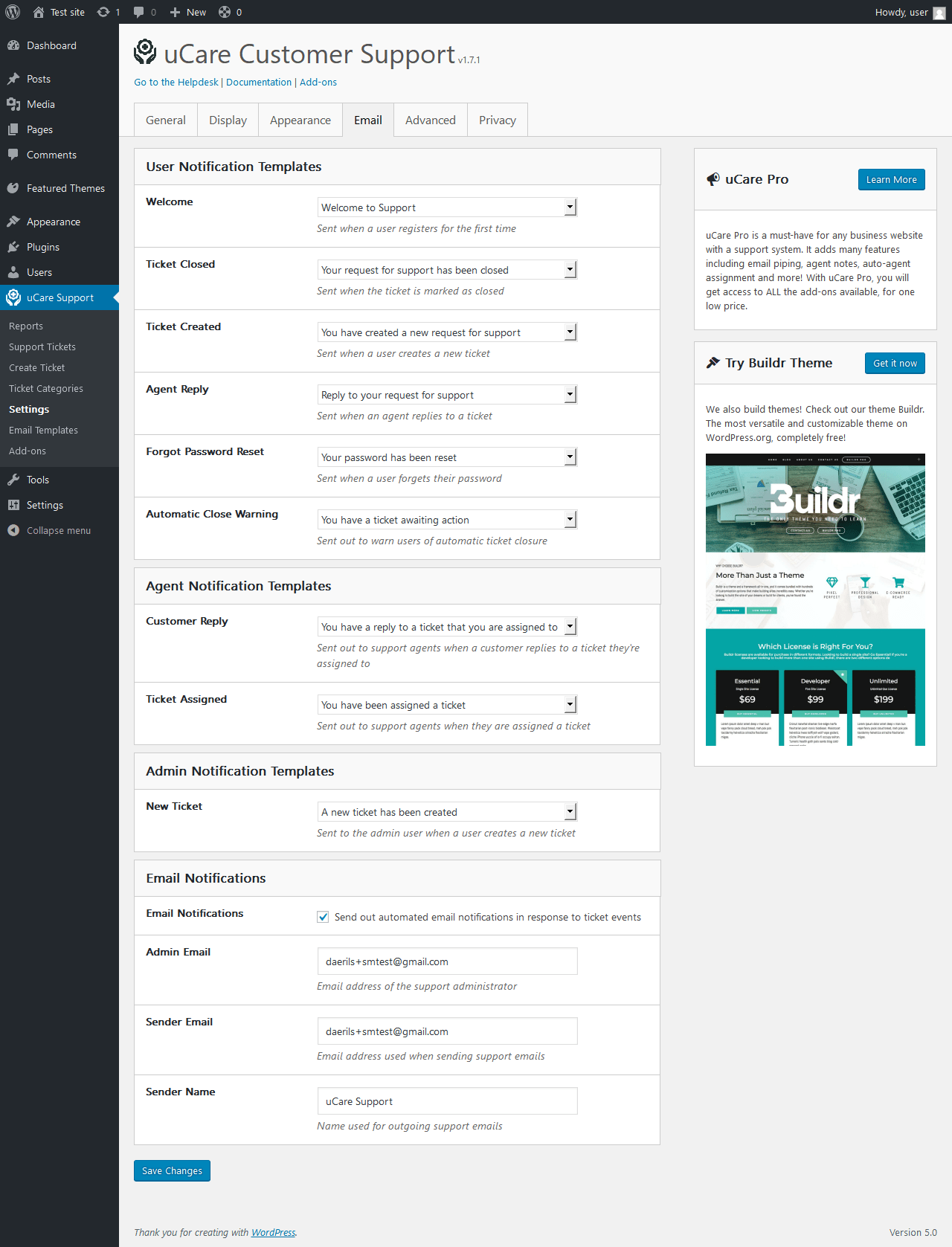952x1247 pixels.
Task: Click the Test site home icon
Action: pos(39,12)
